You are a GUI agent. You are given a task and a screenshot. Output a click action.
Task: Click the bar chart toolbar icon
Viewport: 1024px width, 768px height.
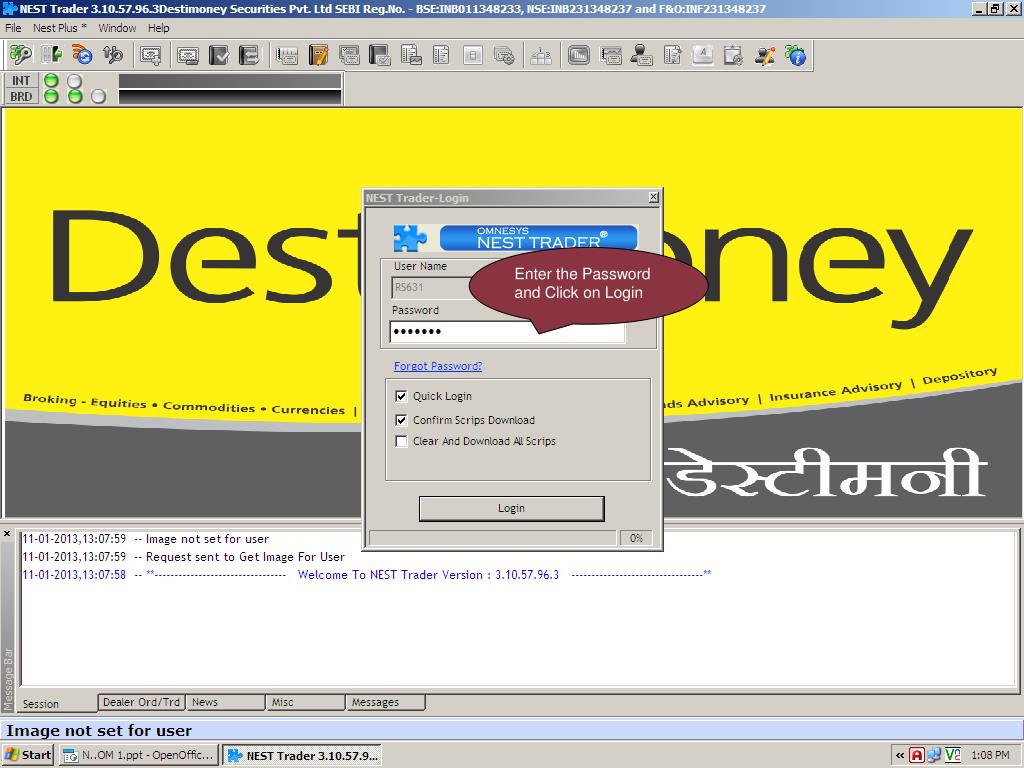click(578, 55)
